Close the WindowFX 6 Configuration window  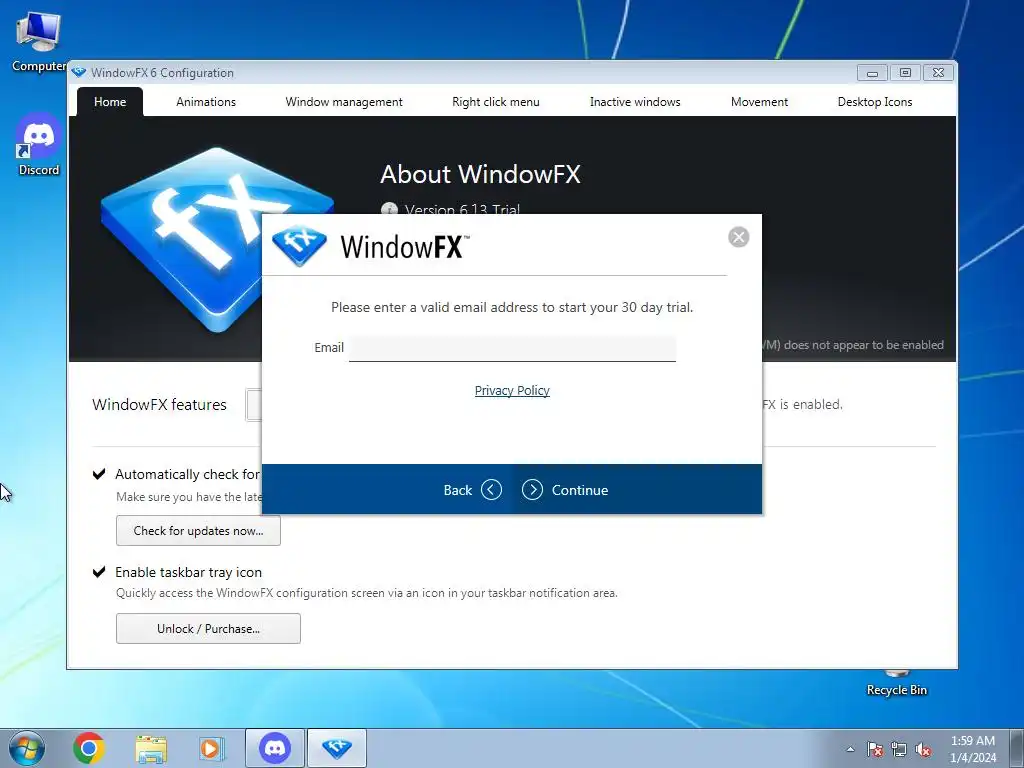[938, 72]
